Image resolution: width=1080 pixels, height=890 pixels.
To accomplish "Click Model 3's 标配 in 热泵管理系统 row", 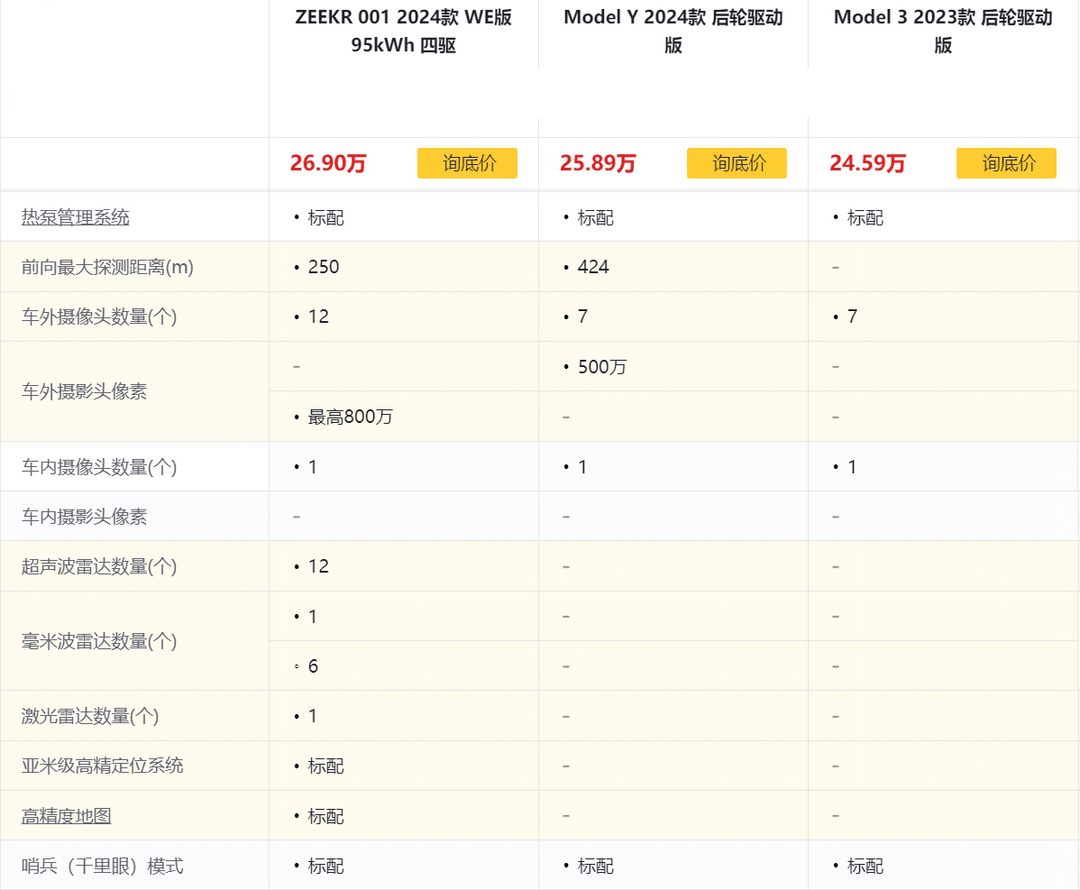I will (865, 218).
